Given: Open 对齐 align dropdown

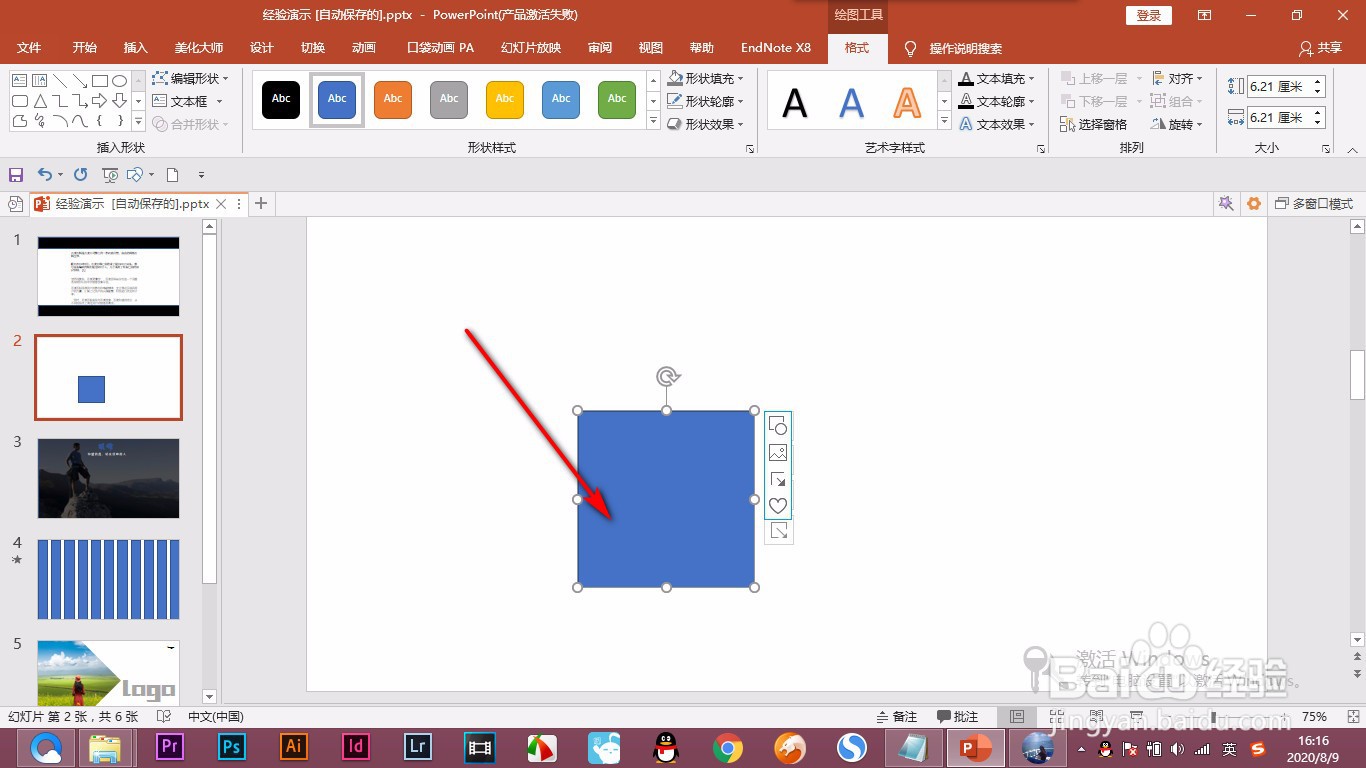Looking at the screenshot, I should (1178, 78).
